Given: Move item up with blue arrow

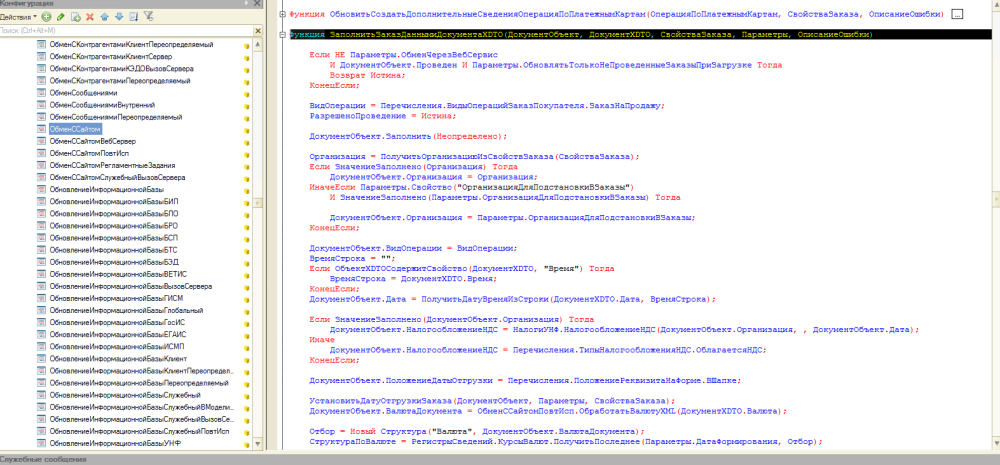Looking at the screenshot, I should click(106, 17).
